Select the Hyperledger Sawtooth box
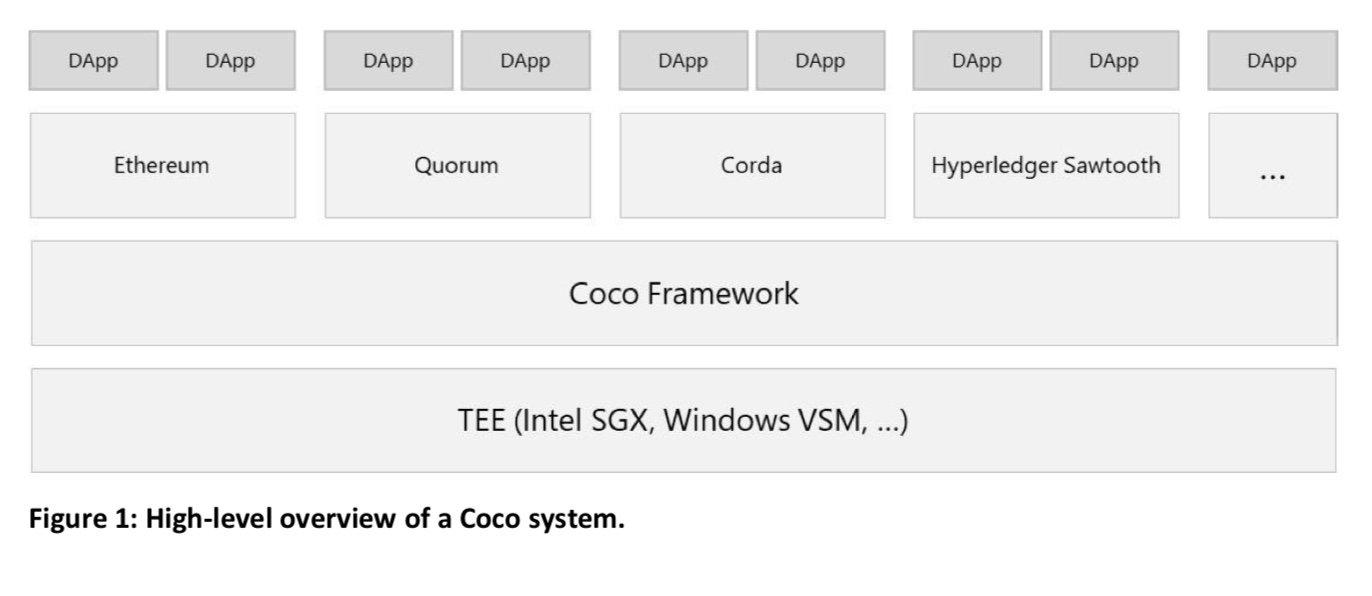This screenshot has width=1372, height=596. click(1046, 165)
